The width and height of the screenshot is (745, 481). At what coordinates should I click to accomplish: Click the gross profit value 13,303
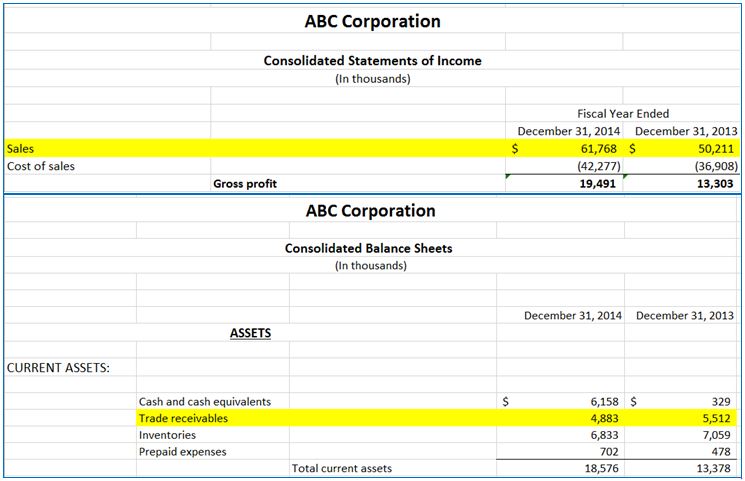(x=715, y=184)
